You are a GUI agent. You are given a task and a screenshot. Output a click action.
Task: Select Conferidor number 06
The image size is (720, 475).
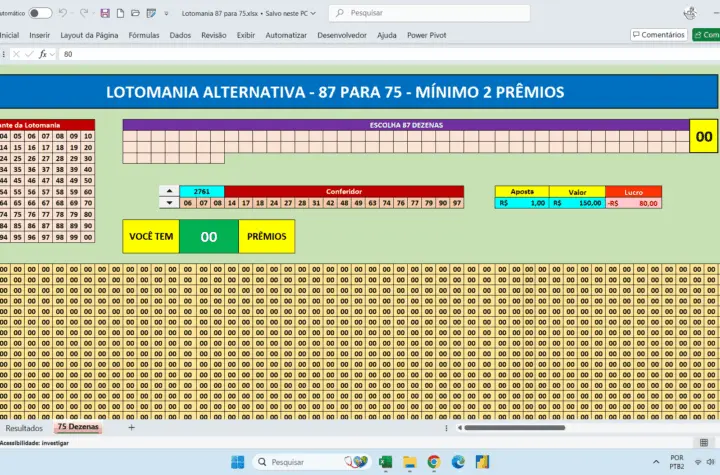coord(187,203)
